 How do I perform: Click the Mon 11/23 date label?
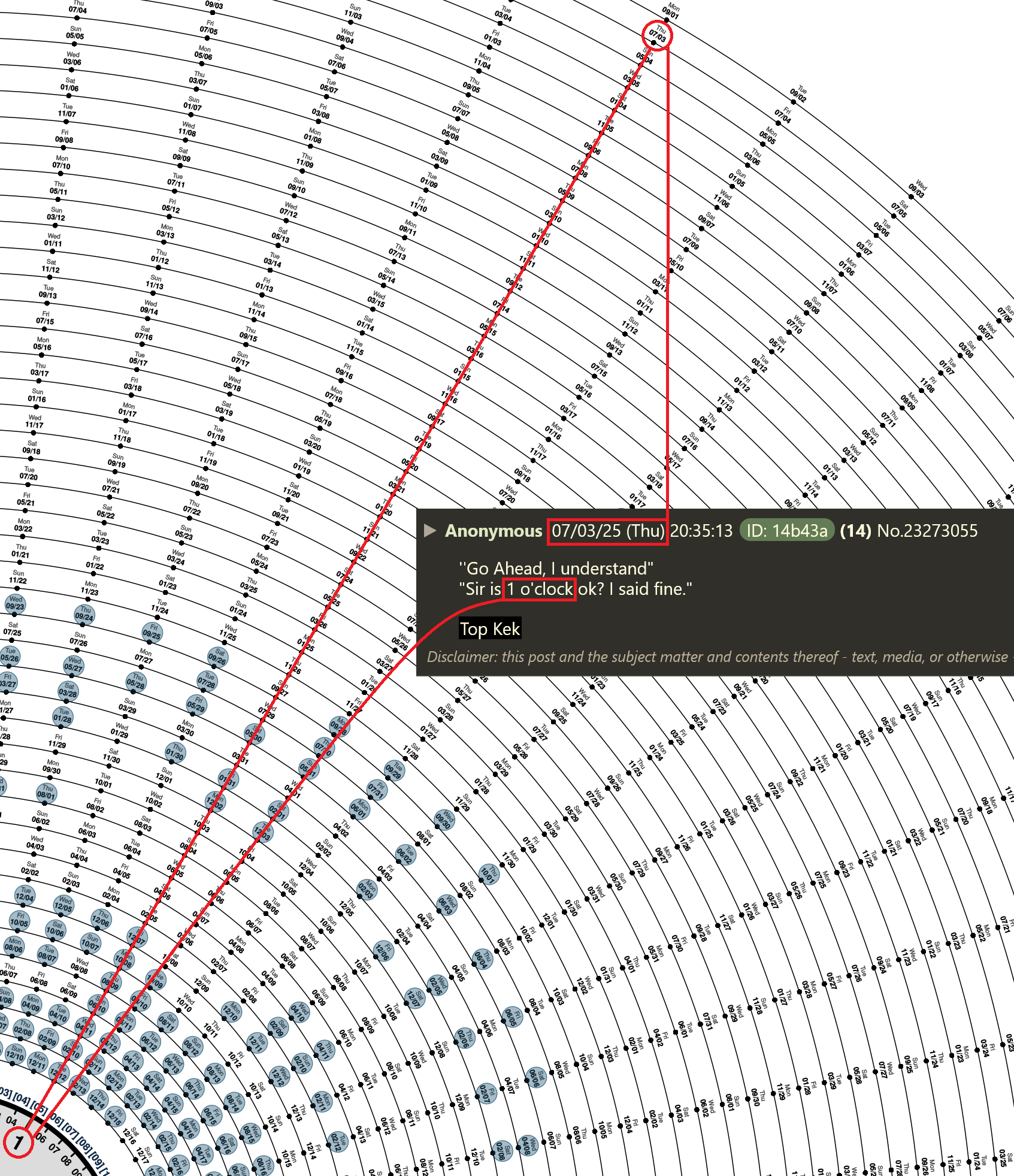tap(90, 588)
